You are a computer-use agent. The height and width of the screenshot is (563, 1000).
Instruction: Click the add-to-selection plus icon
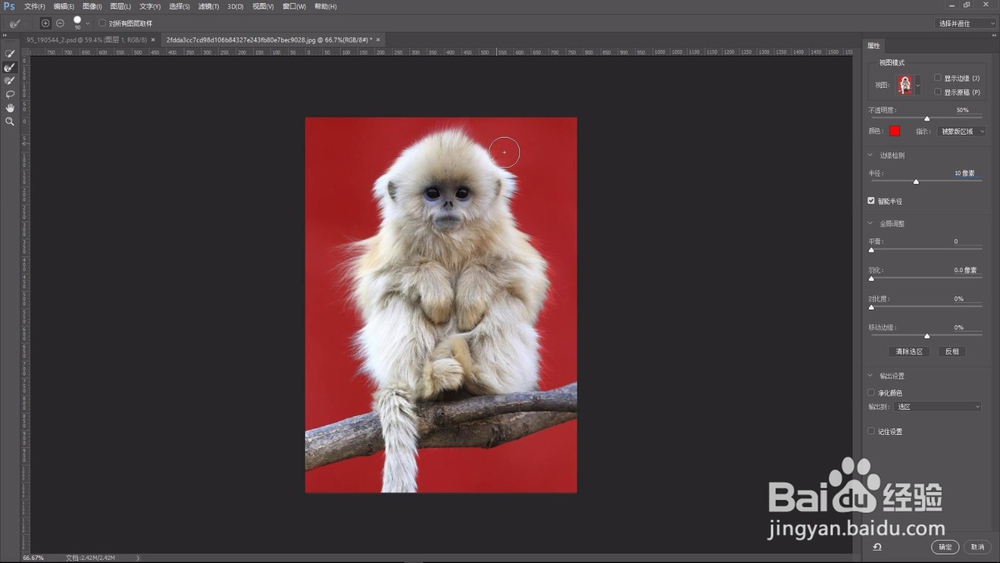pos(45,23)
